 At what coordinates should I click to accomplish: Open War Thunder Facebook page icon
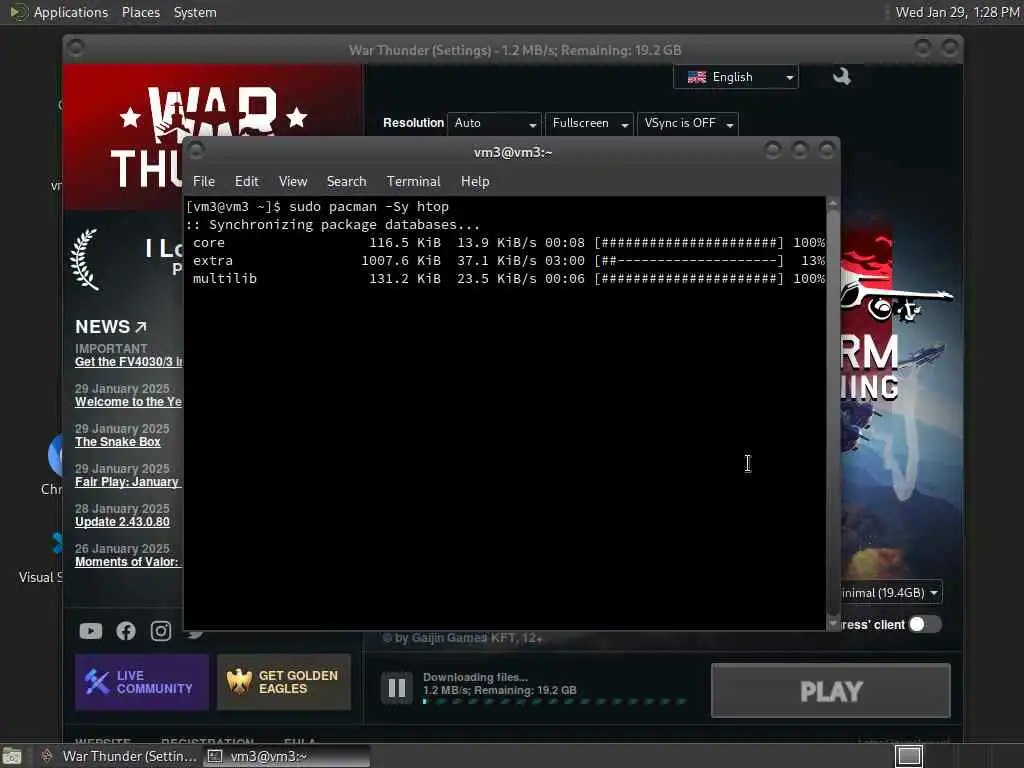click(x=126, y=631)
